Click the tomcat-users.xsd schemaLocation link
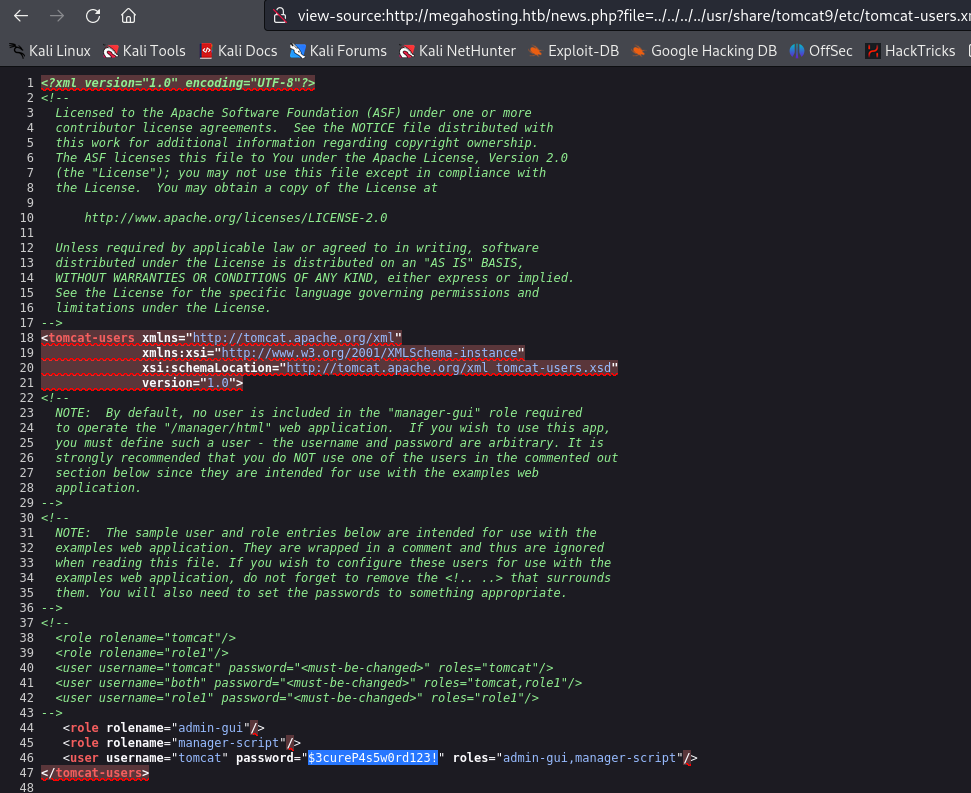Image resolution: width=971 pixels, height=793 pixels. pyautogui.click(x=450, y=368)
